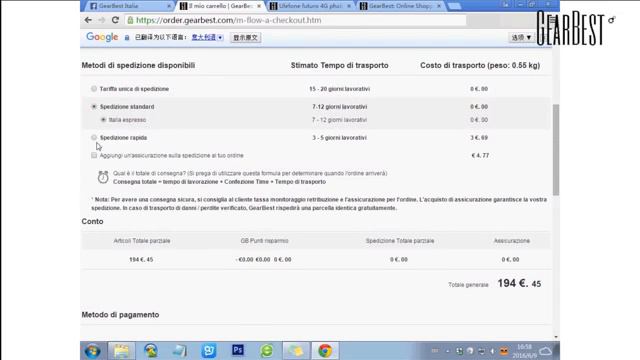Close the GearBest Online Shopping tab
The height and width of the screenshot is (360, 640).
click(439, 6)
